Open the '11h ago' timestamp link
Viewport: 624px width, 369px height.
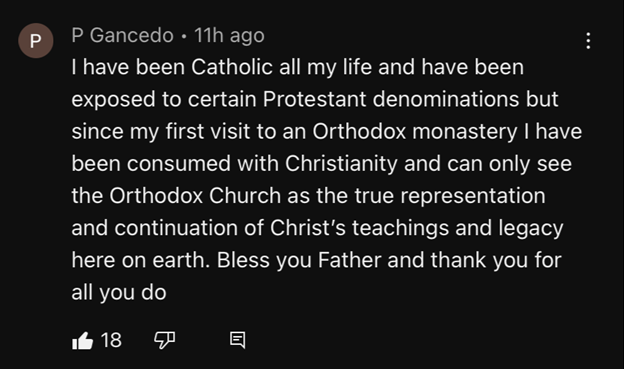click(x=229, y=35)
